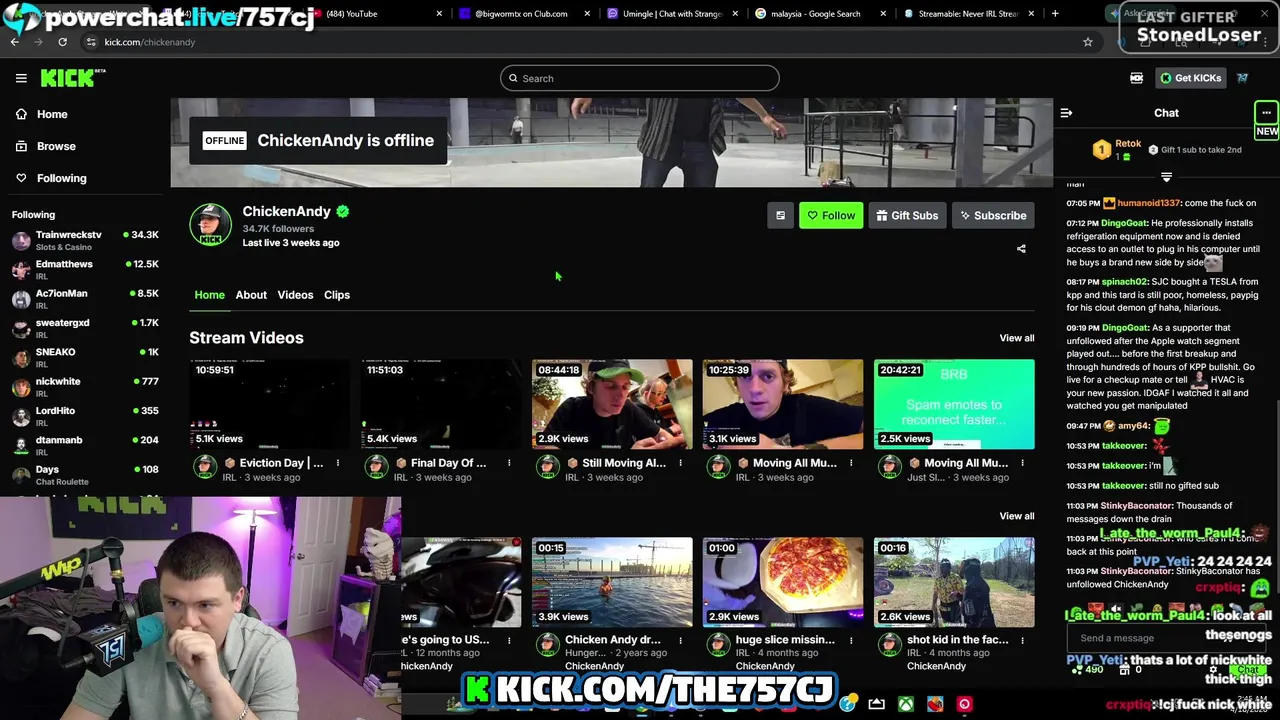
Task: Click the Get KICKs button
Action: tap(1190, 78)
